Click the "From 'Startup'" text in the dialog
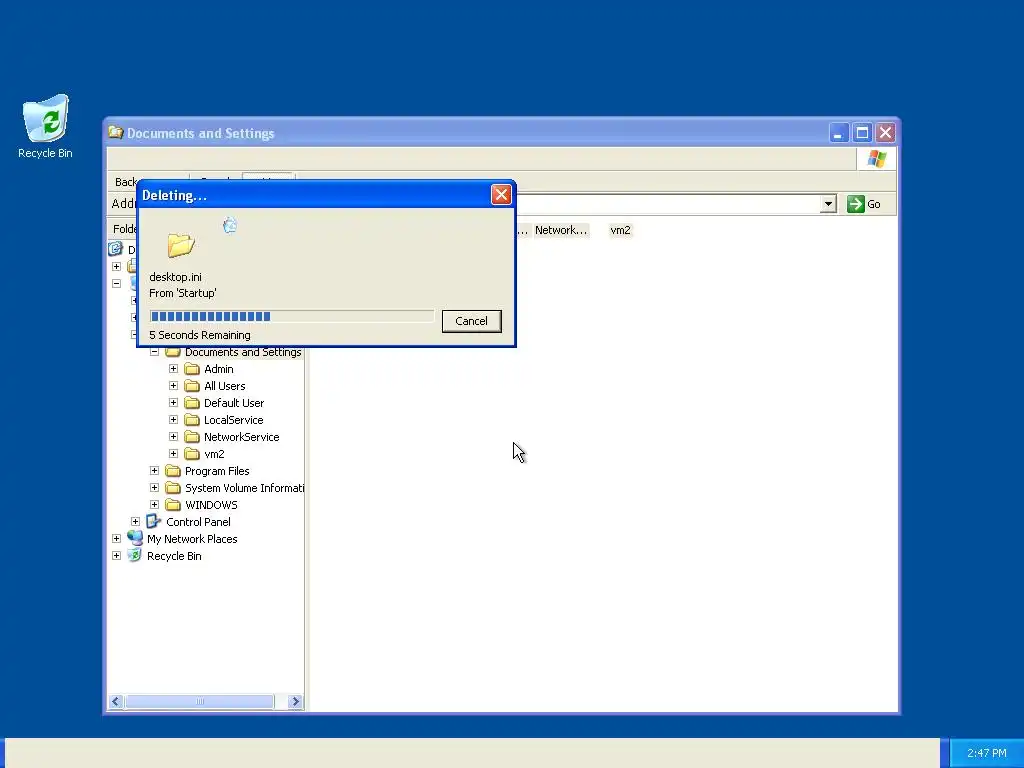 tap(183, 293)
